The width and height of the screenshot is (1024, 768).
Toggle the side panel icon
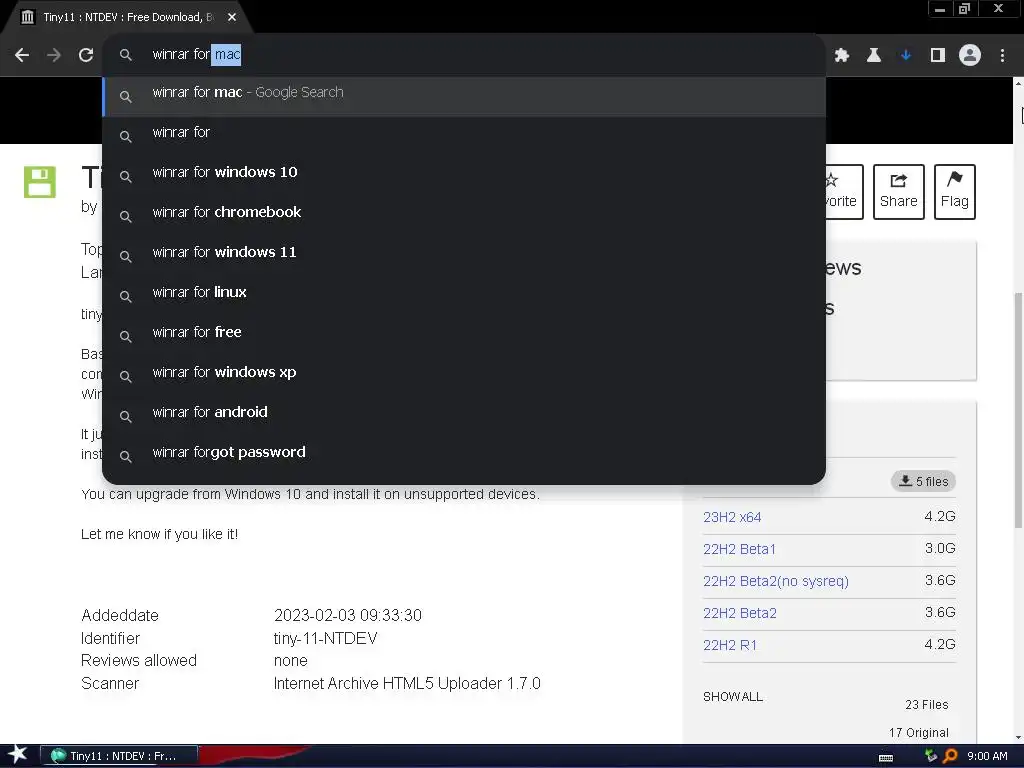pos(938,56)
